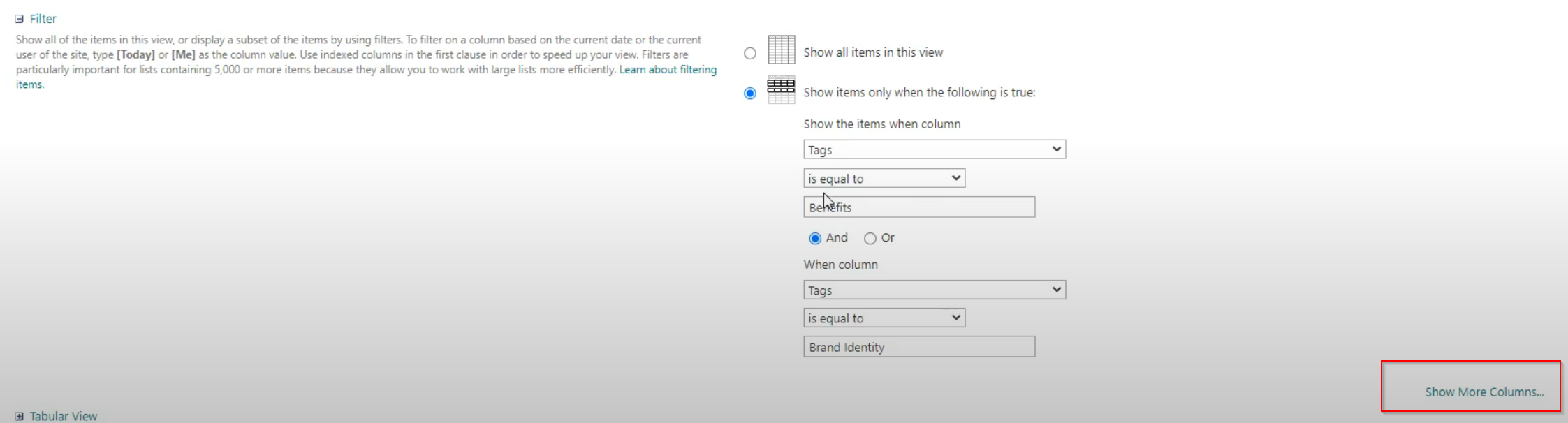Click the Filter section heading
The width and height of the screenshot is (1568, 423).
[43, 19]
